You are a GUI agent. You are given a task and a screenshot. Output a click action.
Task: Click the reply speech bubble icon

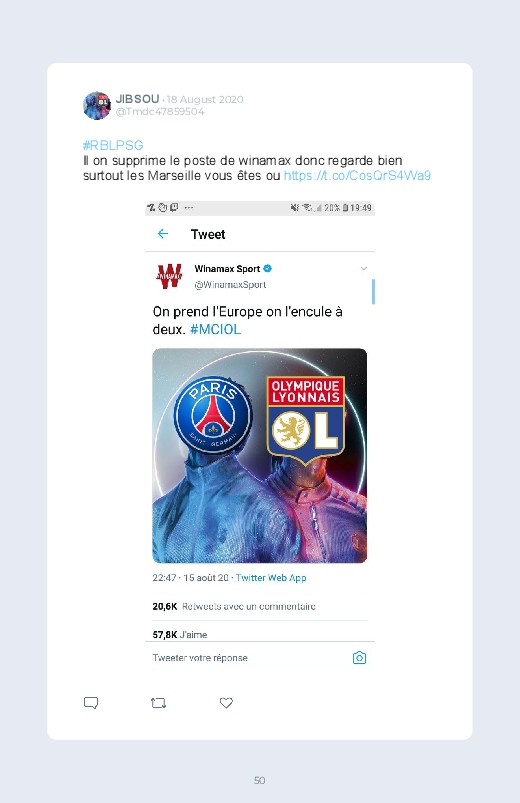(x=91, y=703)
